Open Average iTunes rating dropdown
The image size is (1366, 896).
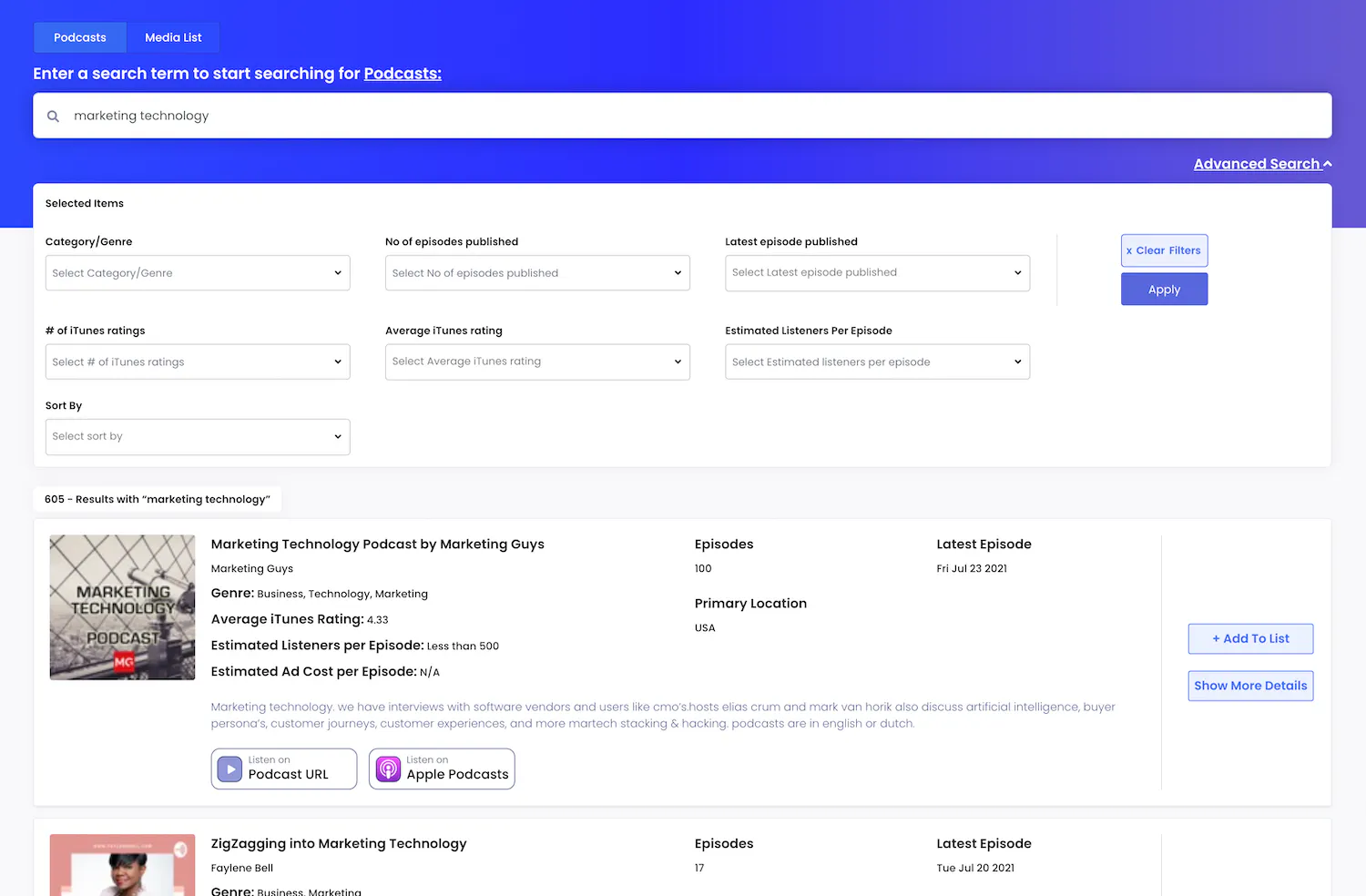click(x=537, y=361)
